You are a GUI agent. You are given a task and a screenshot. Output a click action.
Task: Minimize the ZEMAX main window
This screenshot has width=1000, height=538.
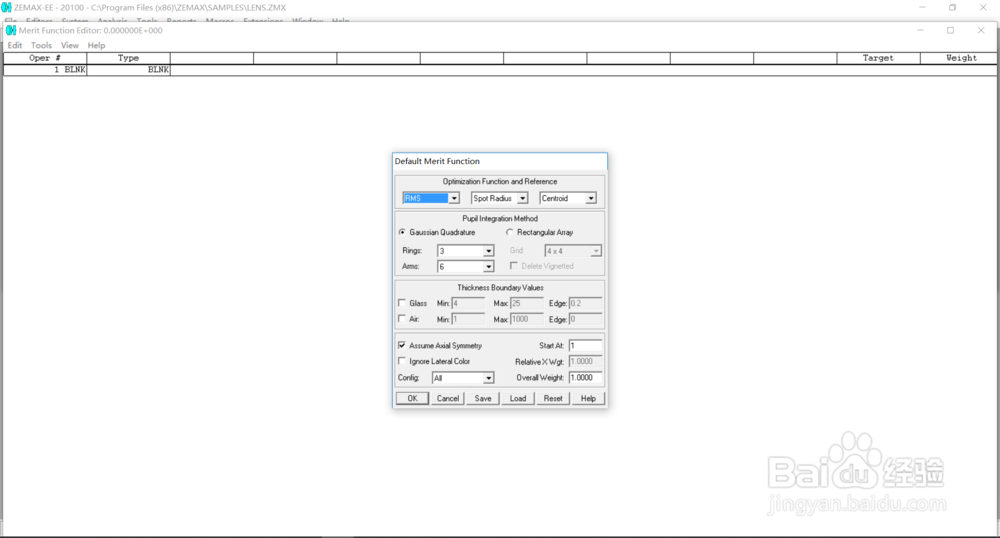click(x=922, y=7)
